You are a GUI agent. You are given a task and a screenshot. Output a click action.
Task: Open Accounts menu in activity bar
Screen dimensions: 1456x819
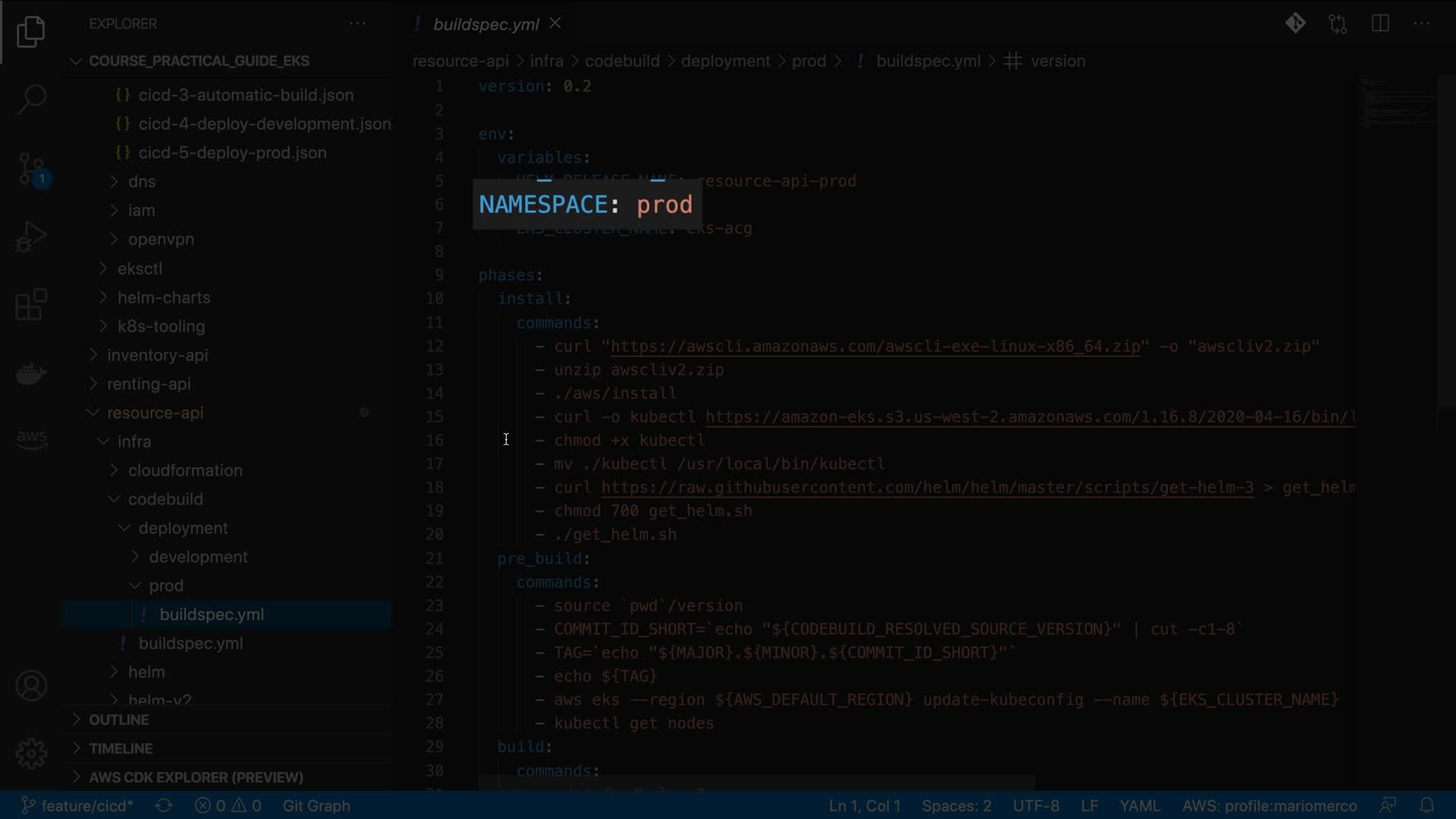(31, 686)
